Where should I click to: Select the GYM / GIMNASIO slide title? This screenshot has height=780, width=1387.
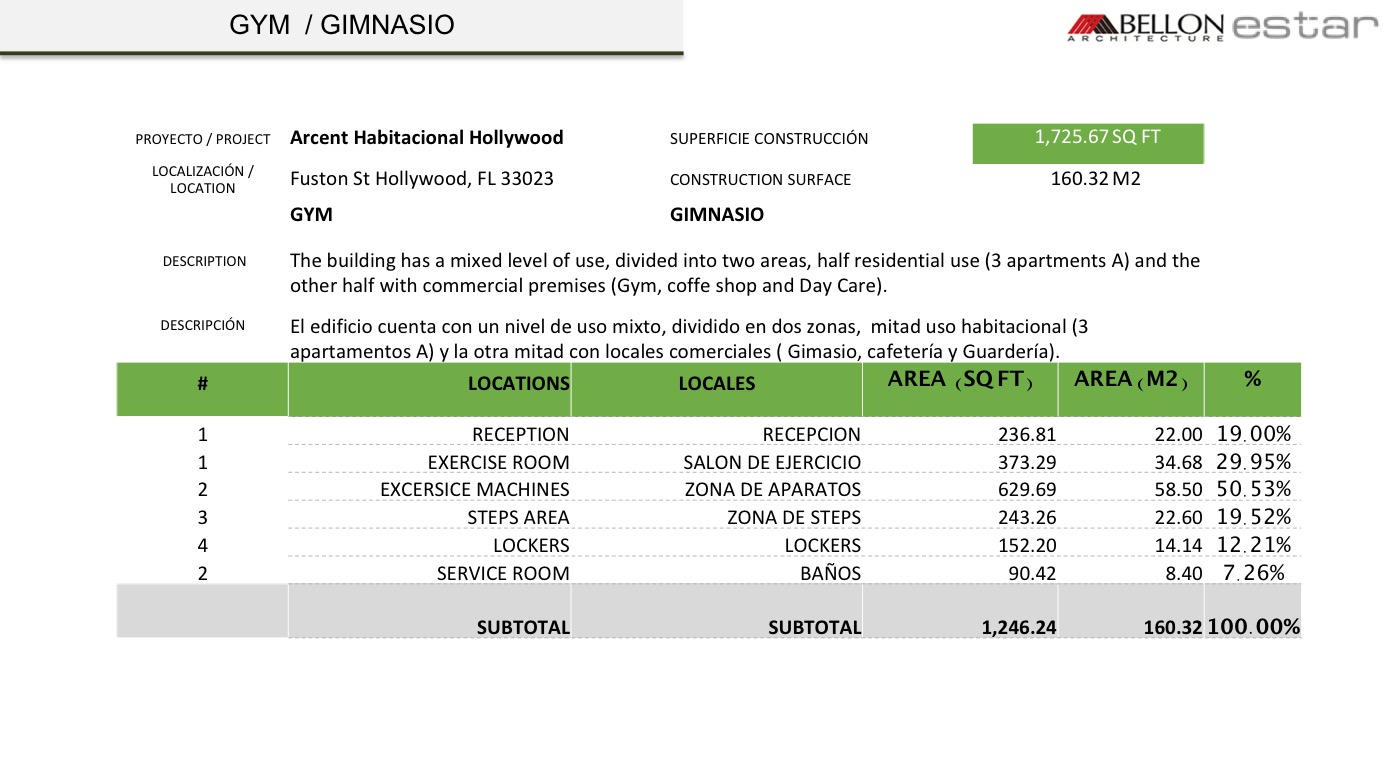(x=341, y=25)
